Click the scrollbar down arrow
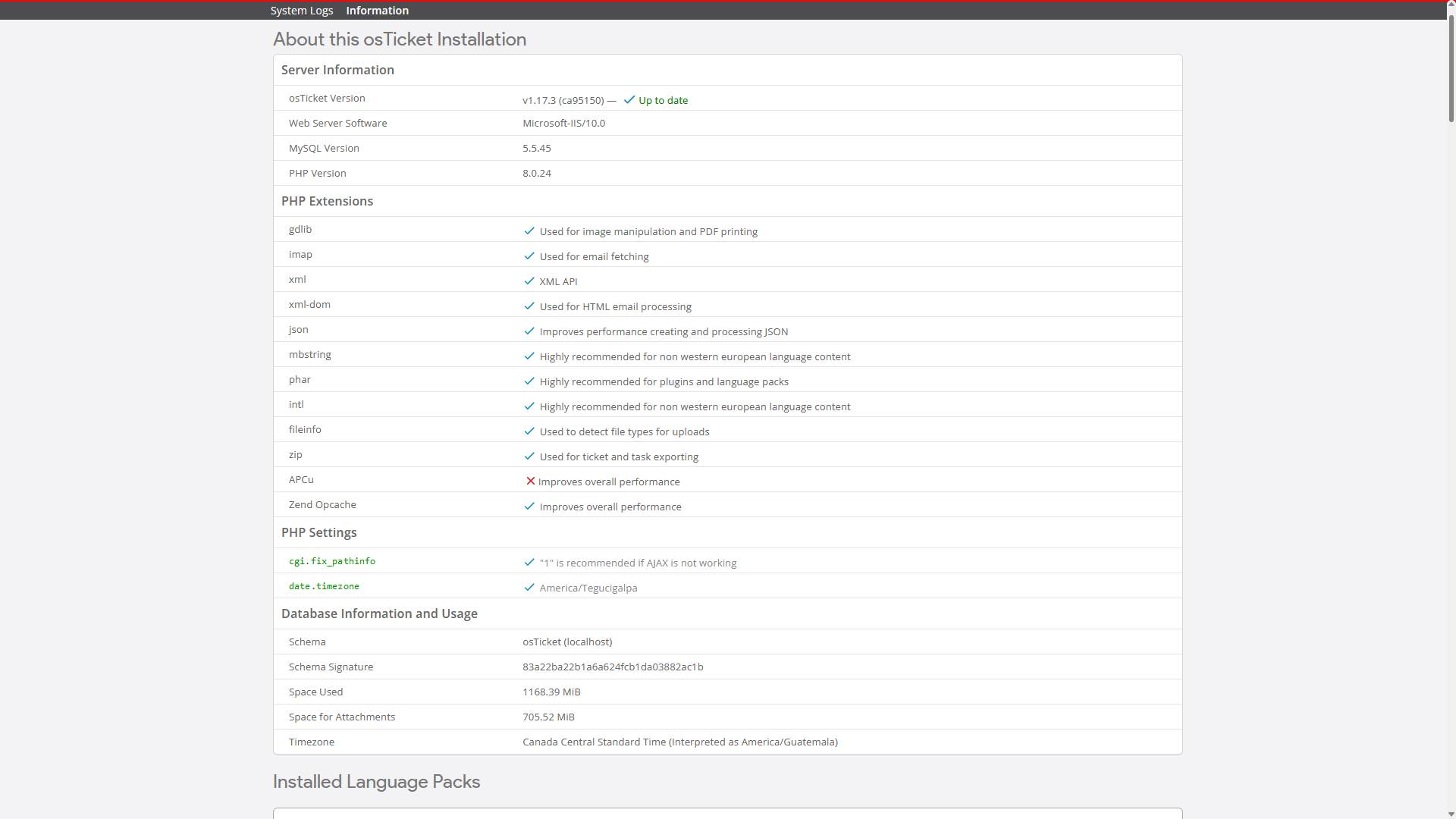The height and width of the screenshot is (819, 1456). 1451,814
